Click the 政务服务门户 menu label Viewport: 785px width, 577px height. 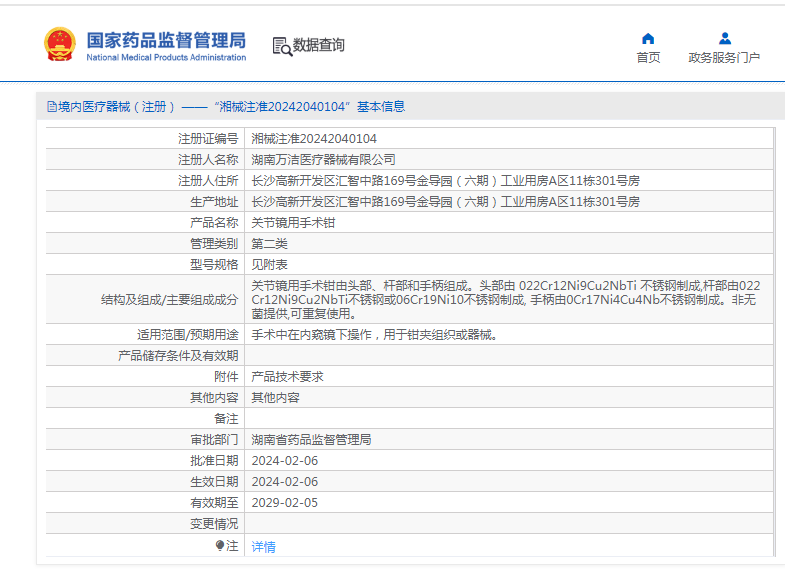(x=724, y=58)
